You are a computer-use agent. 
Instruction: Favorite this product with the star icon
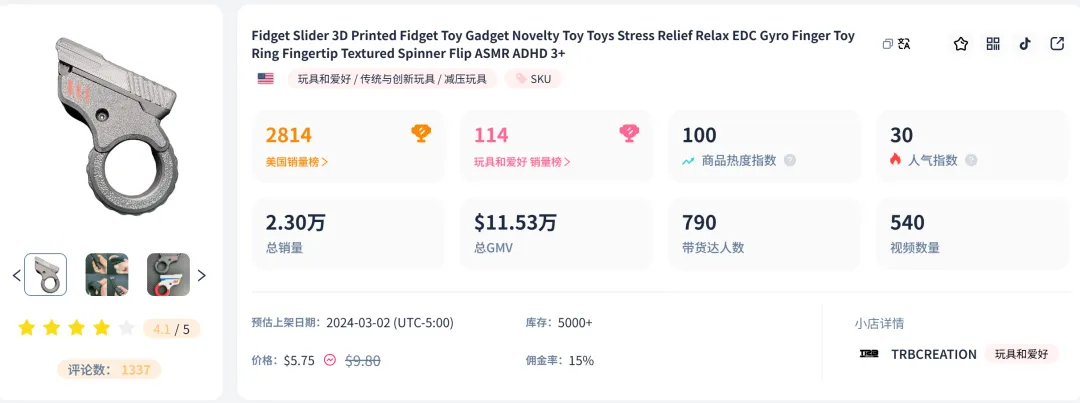click(961, 44)
